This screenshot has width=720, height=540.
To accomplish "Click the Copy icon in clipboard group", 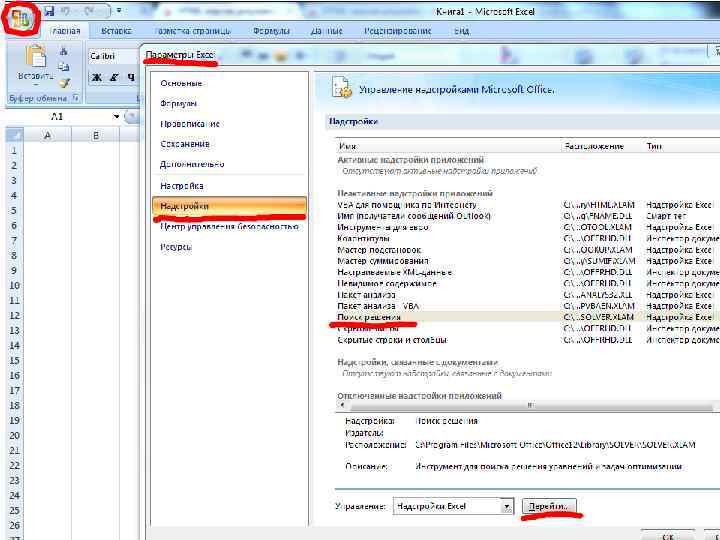I will pos(63,67).
